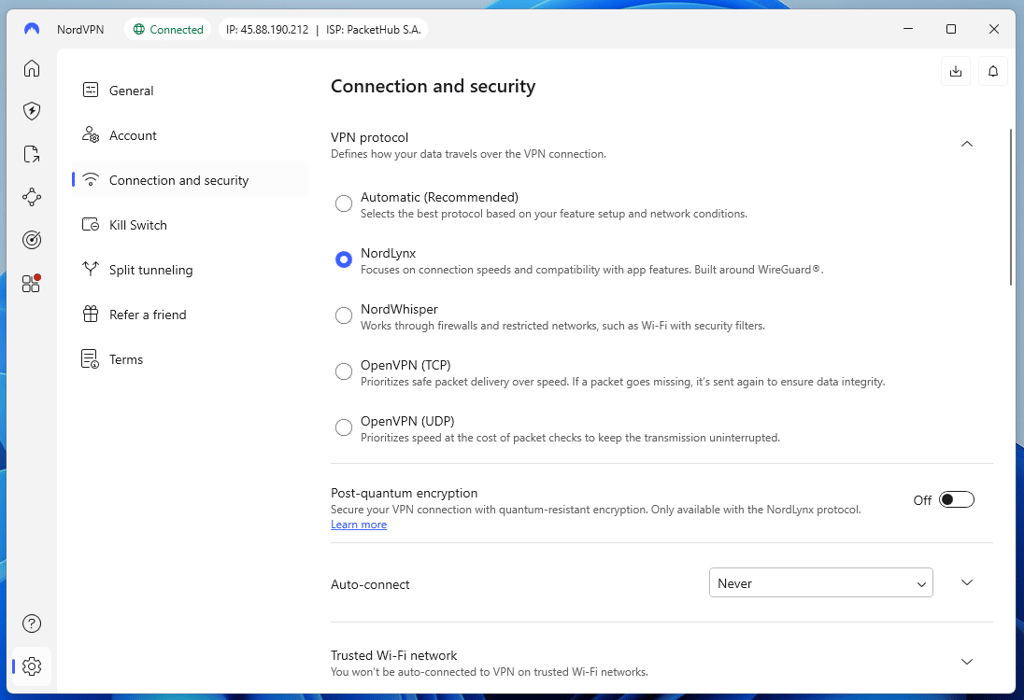The width and height of the screenshot is (1024, 700).
Task: Click General settings icon
Action: pos(91,90)
